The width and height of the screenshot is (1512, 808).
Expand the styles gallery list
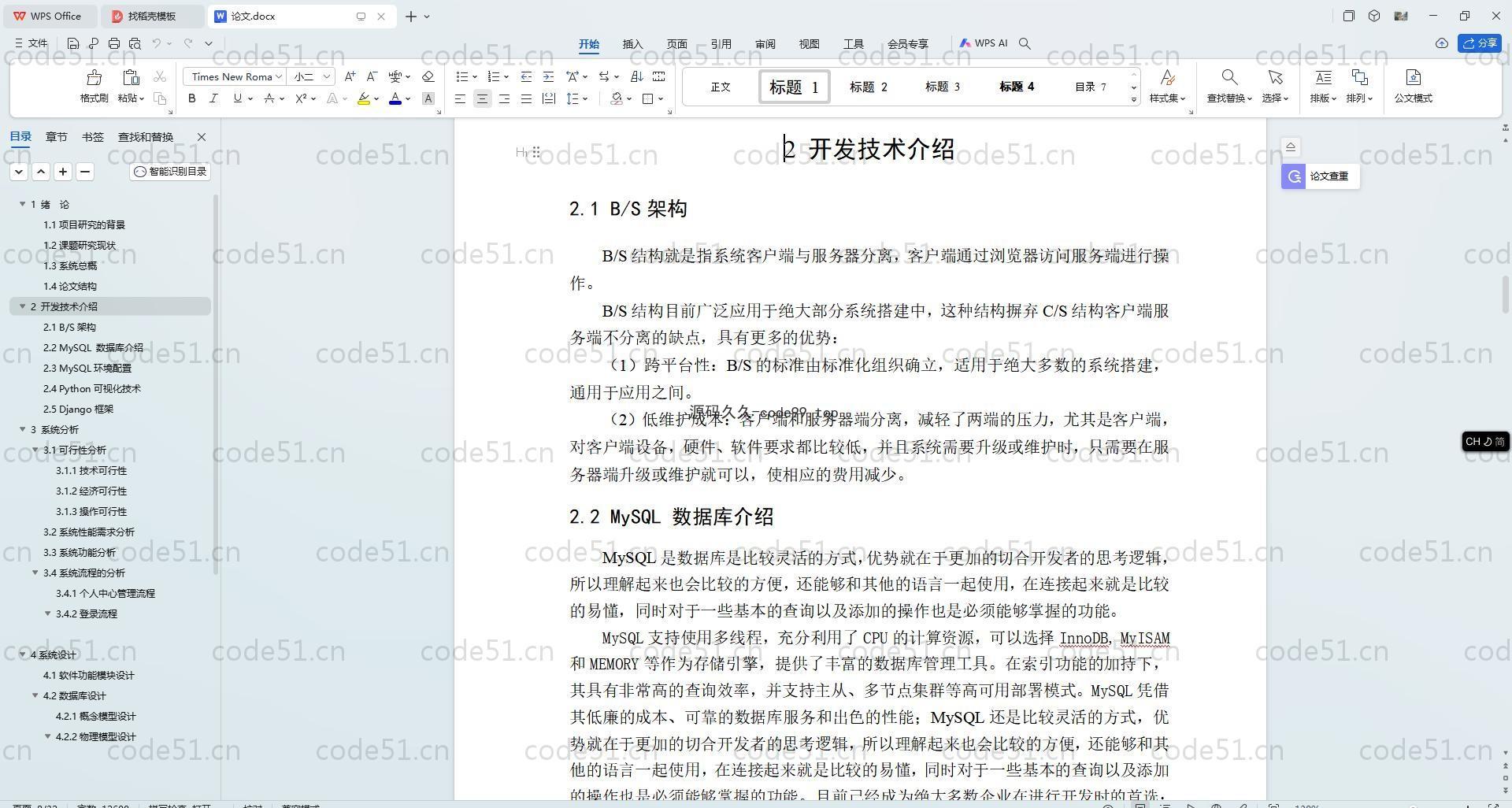1134,99
